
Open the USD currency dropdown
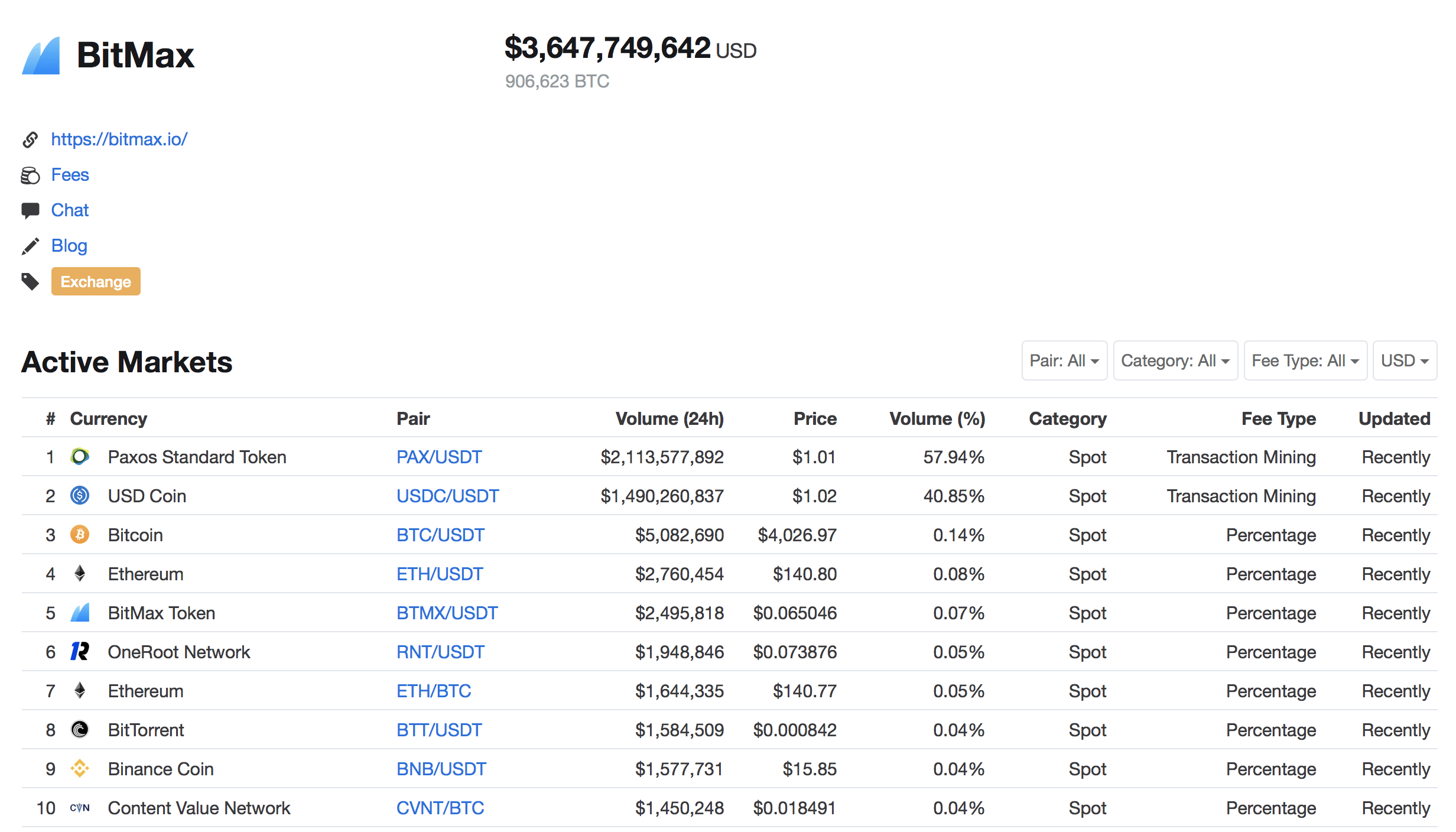pyautogui.click(x=1405, y=360)
